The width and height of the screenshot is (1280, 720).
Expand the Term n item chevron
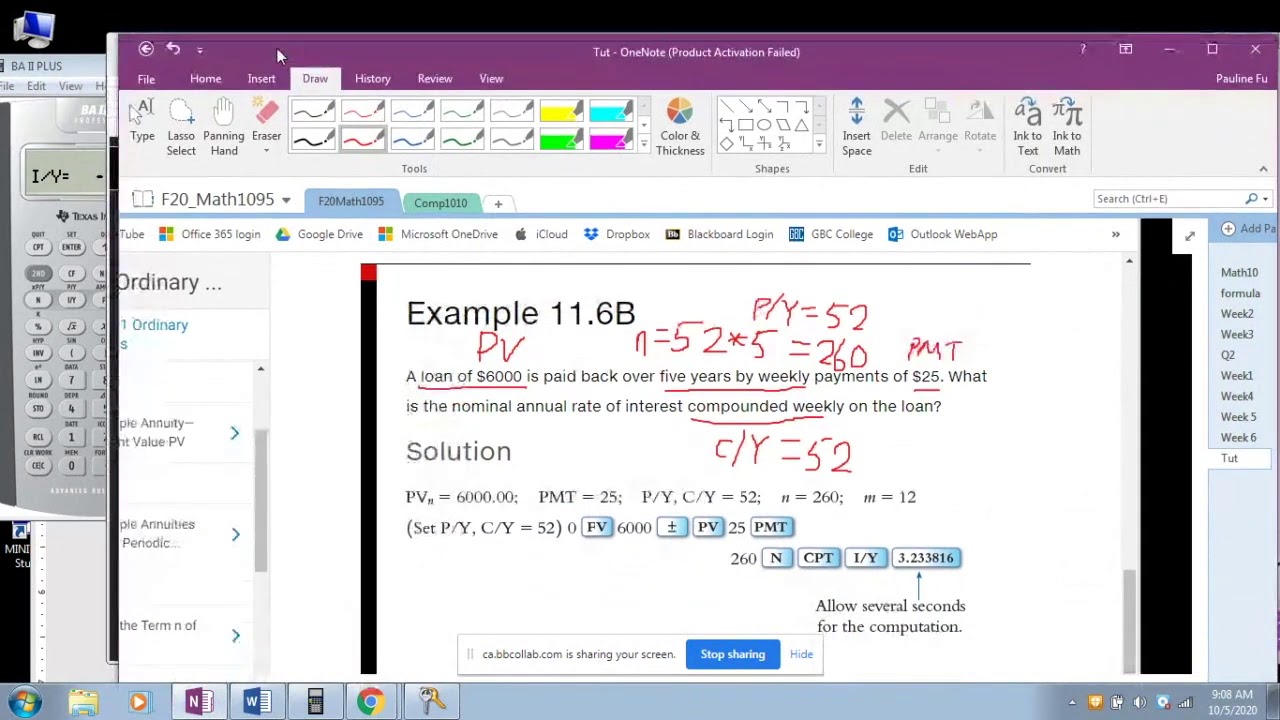click(x=235, y=636)
